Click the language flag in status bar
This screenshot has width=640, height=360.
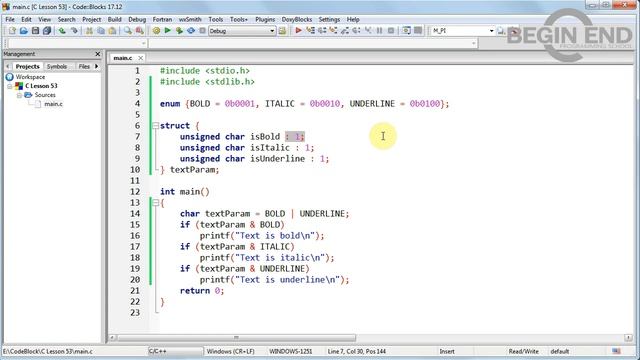(616, 351)
